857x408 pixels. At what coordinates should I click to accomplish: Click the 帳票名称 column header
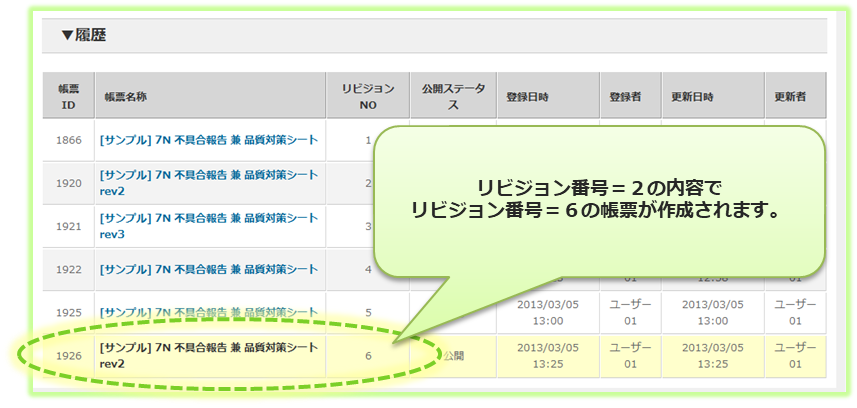125,98
